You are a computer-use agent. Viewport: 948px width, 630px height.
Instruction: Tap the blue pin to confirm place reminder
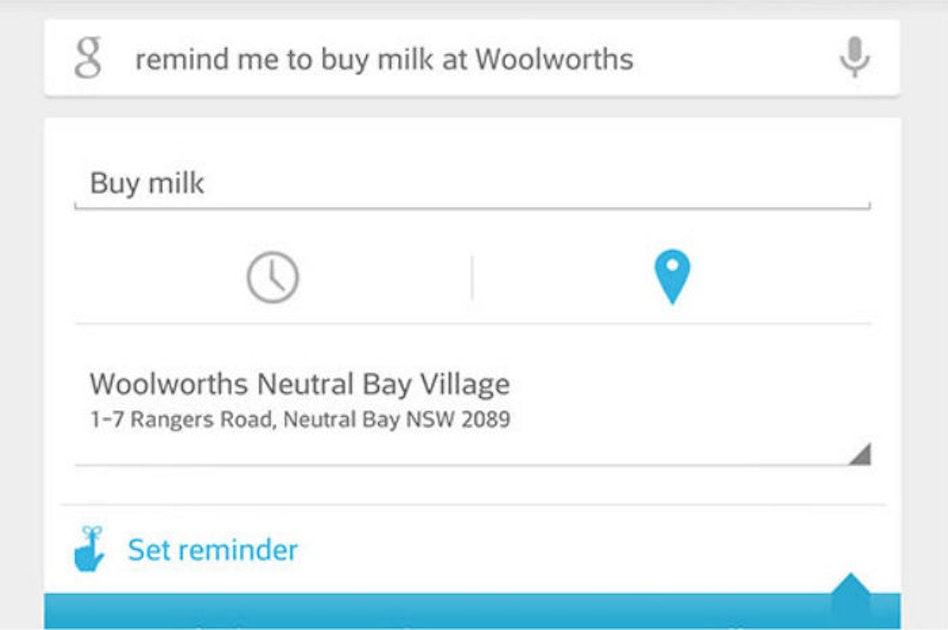[673, 273]
